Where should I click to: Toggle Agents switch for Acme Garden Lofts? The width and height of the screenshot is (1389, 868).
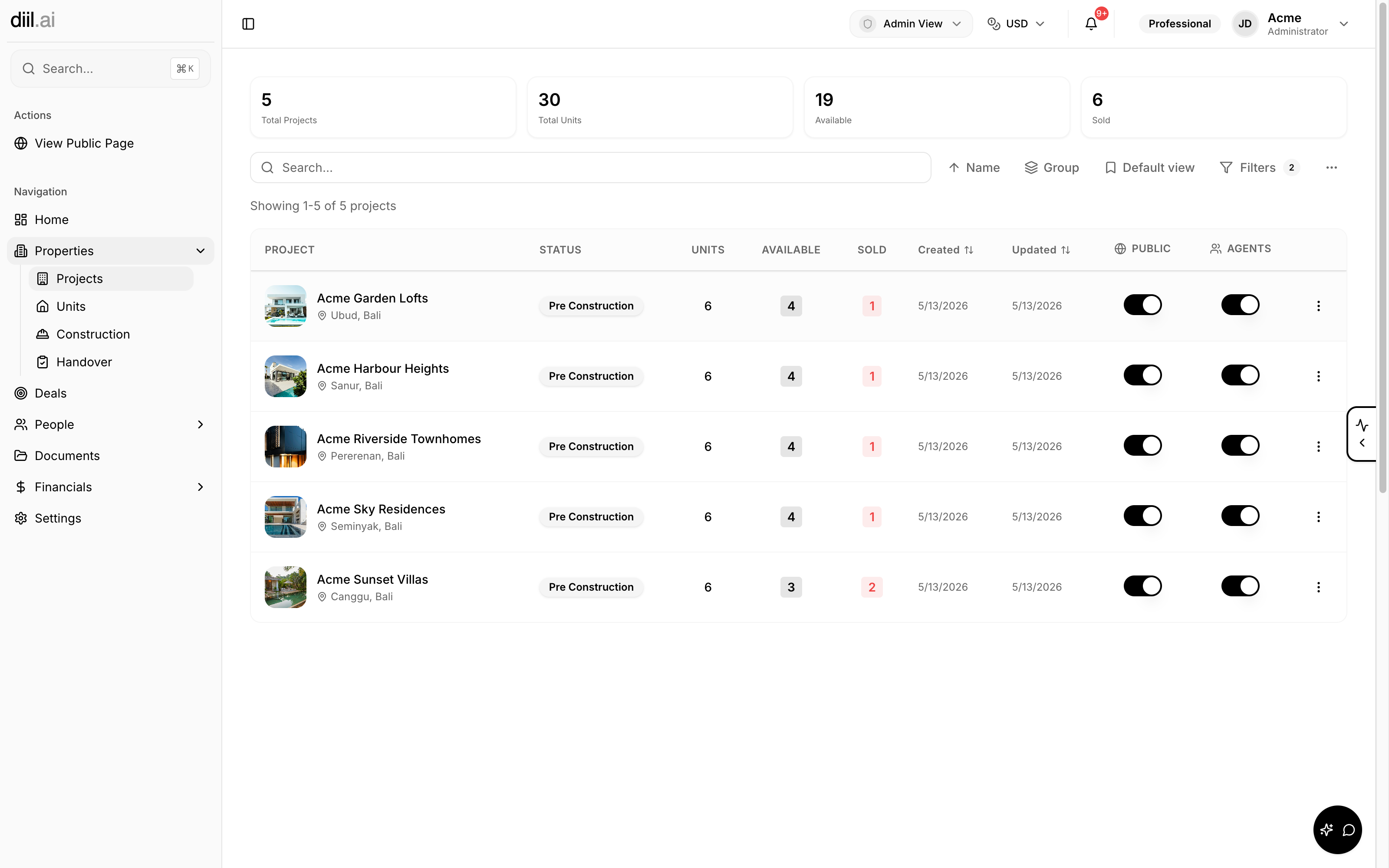pyautogui.click(x=1240, y=305)
